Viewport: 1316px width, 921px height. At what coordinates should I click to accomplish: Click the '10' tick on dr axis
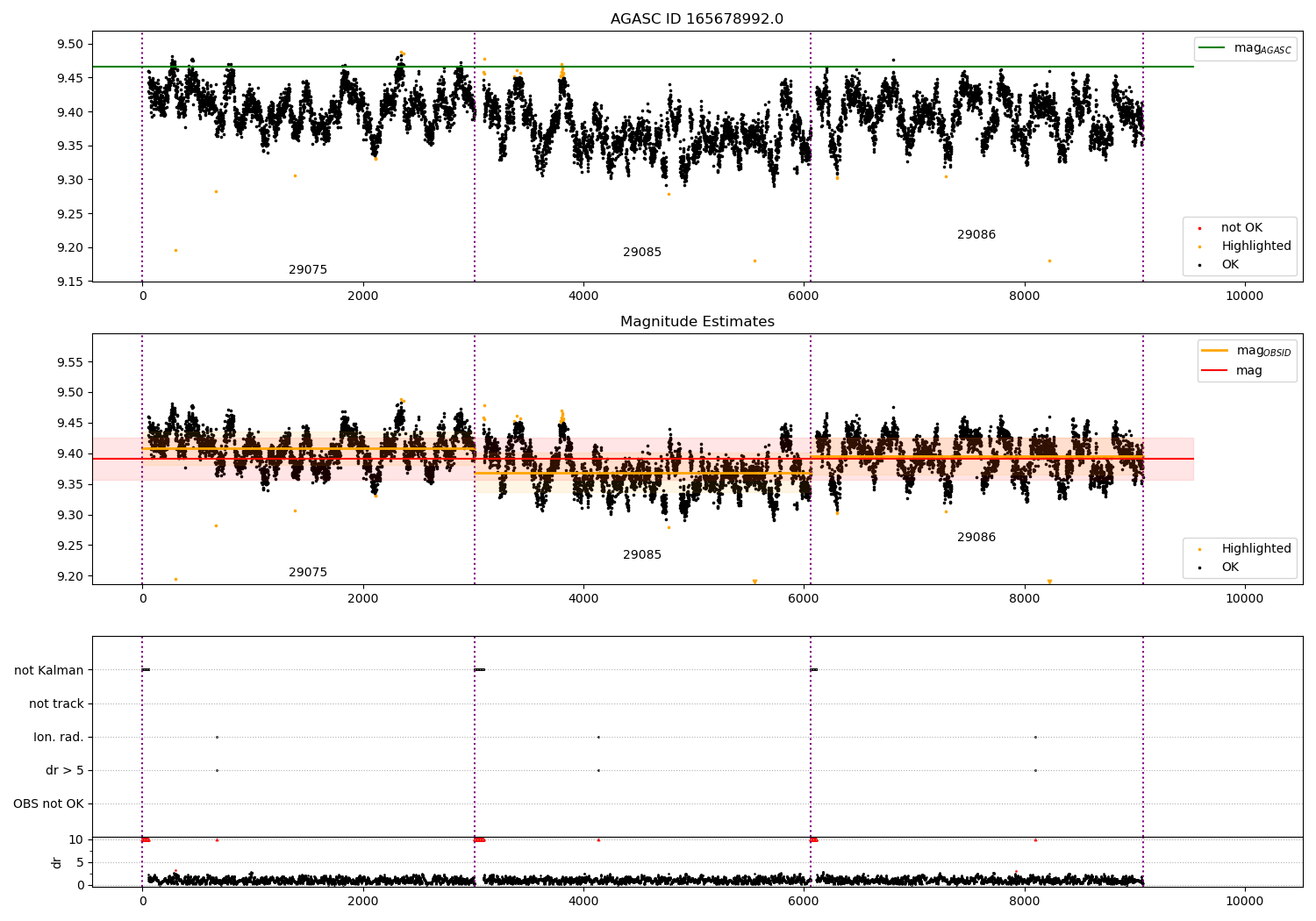tap(77, 839)
